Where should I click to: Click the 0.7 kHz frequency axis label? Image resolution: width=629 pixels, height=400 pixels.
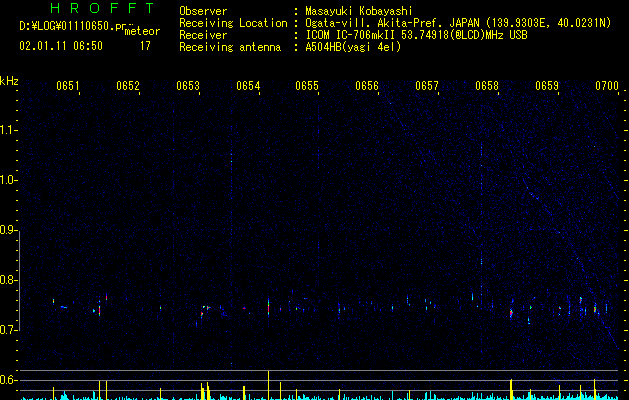tap(7, 330)
